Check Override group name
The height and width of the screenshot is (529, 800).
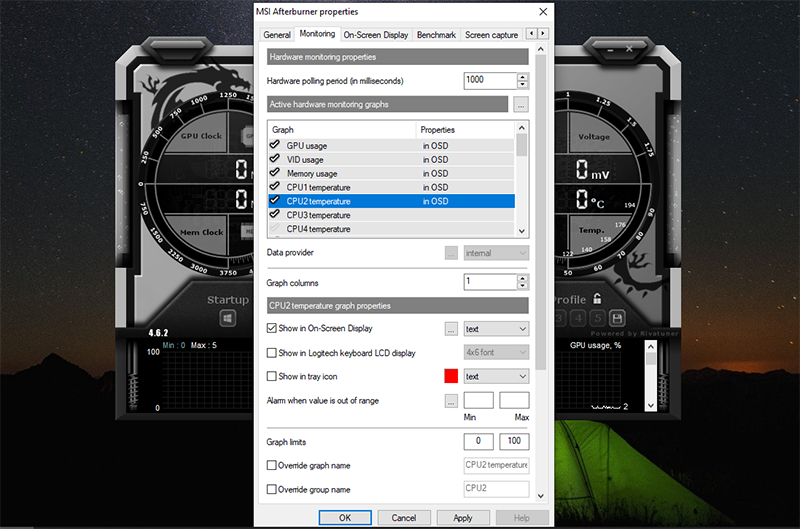271,489
